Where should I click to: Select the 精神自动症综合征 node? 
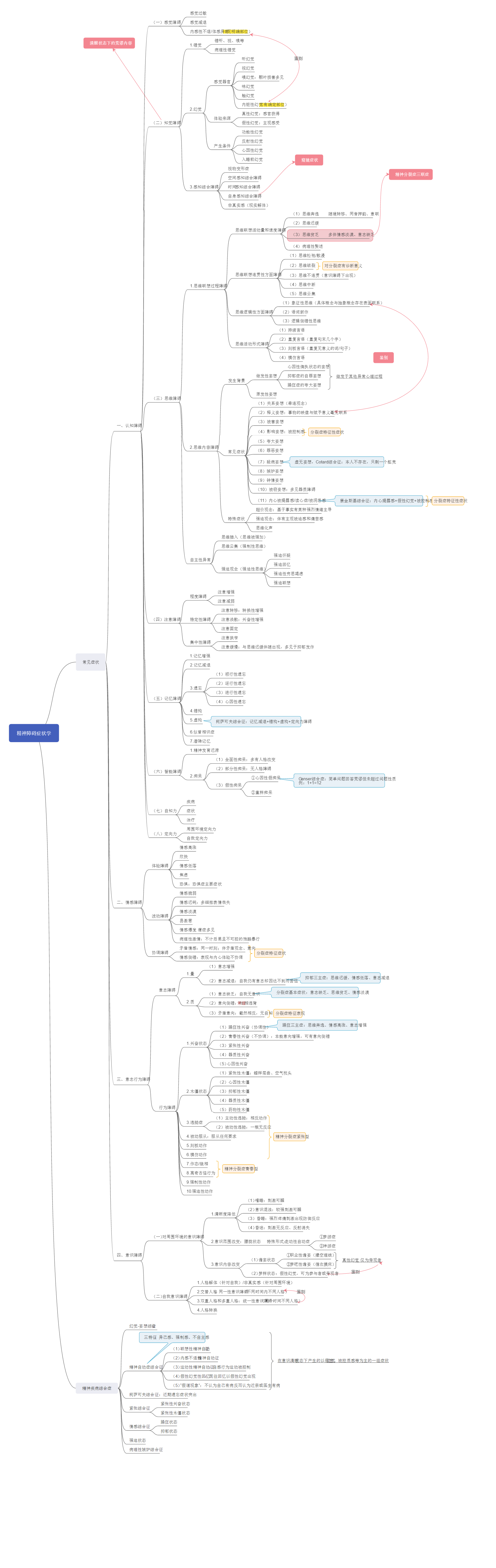click(x=146, y=1367)
